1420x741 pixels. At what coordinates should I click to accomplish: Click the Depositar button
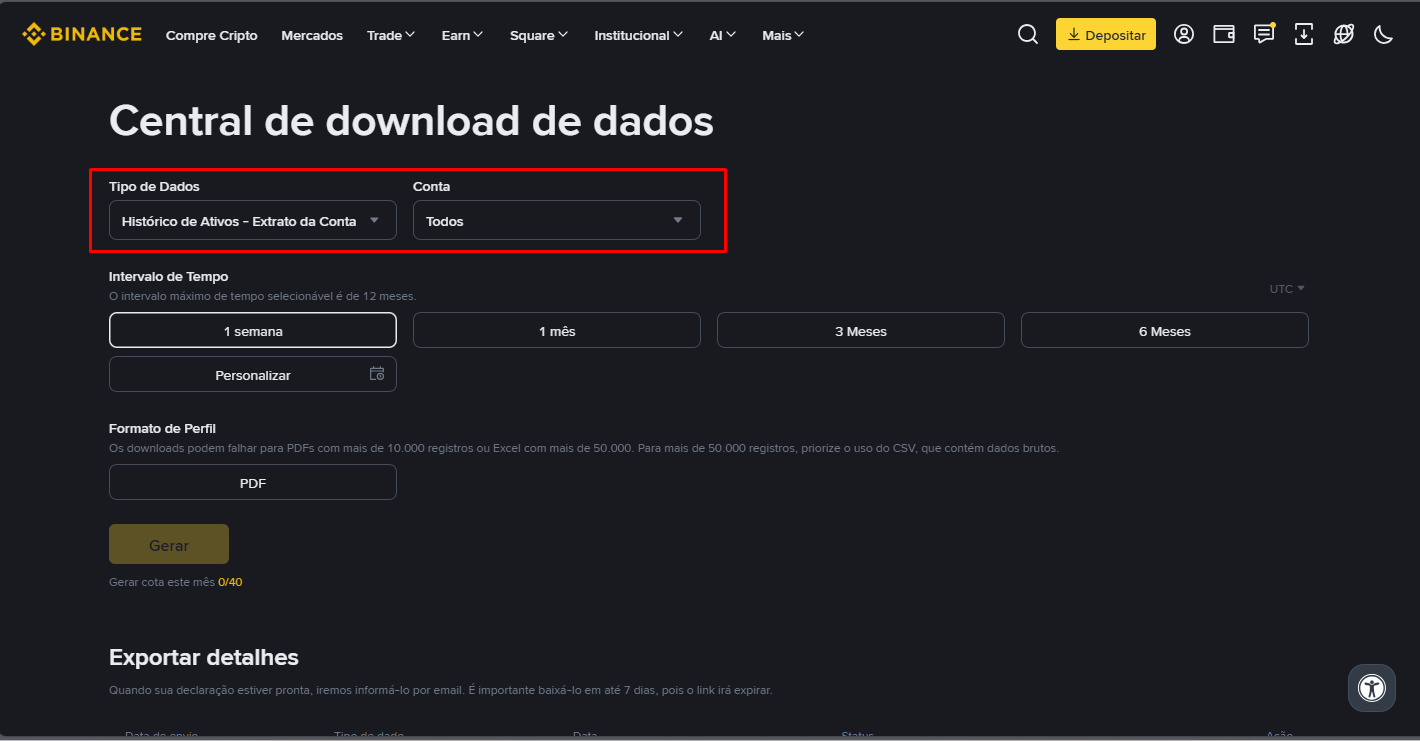(x=1106, y=34)
